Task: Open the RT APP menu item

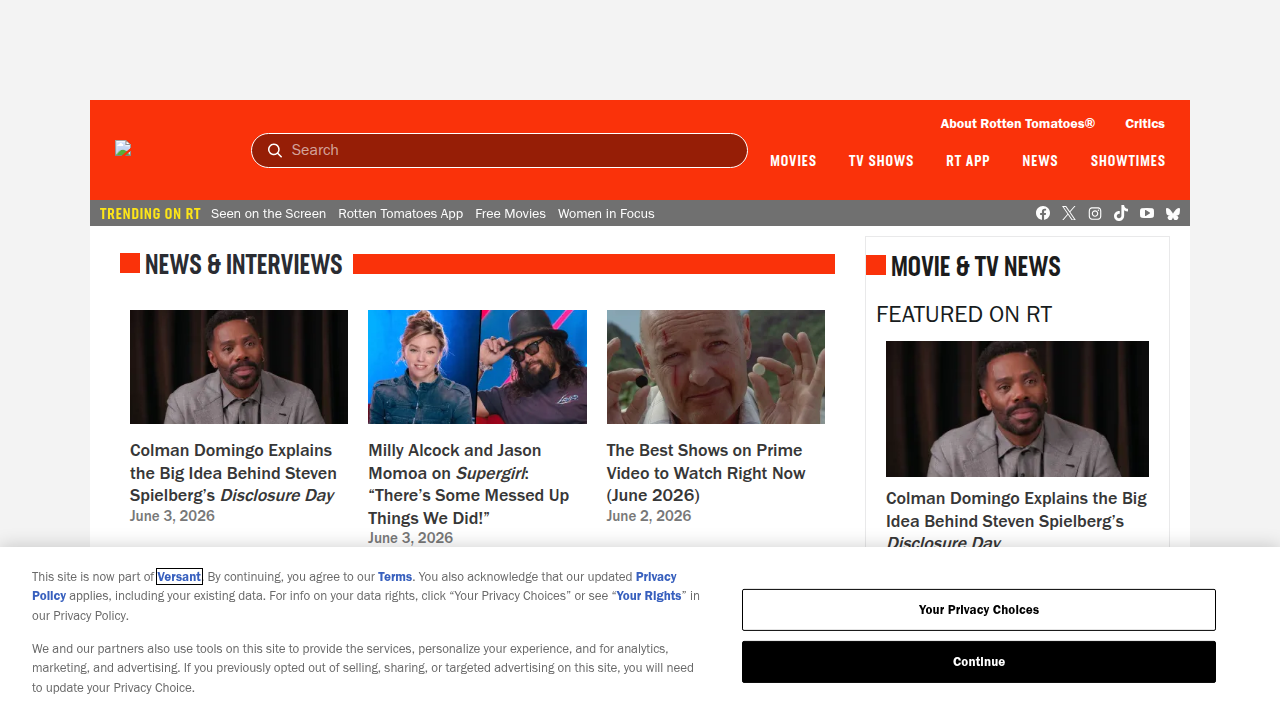Action: click(968, 161)
